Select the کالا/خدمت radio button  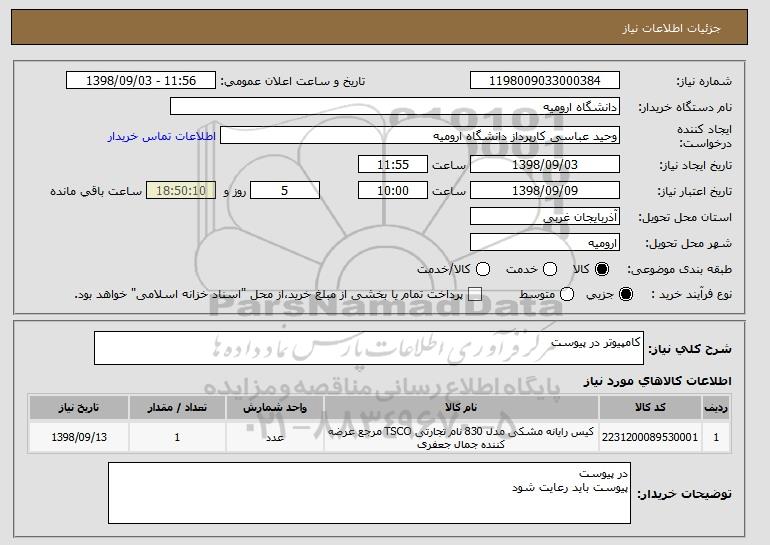point(483,269)
